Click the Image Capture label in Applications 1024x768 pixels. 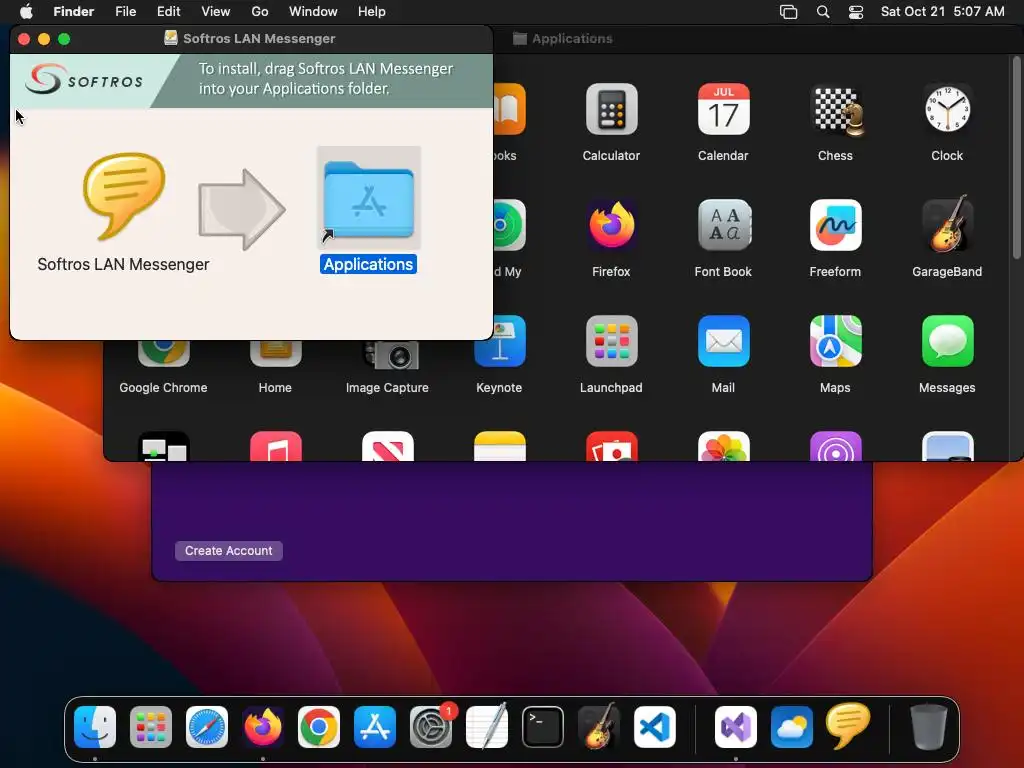click(x=387, y=387)
